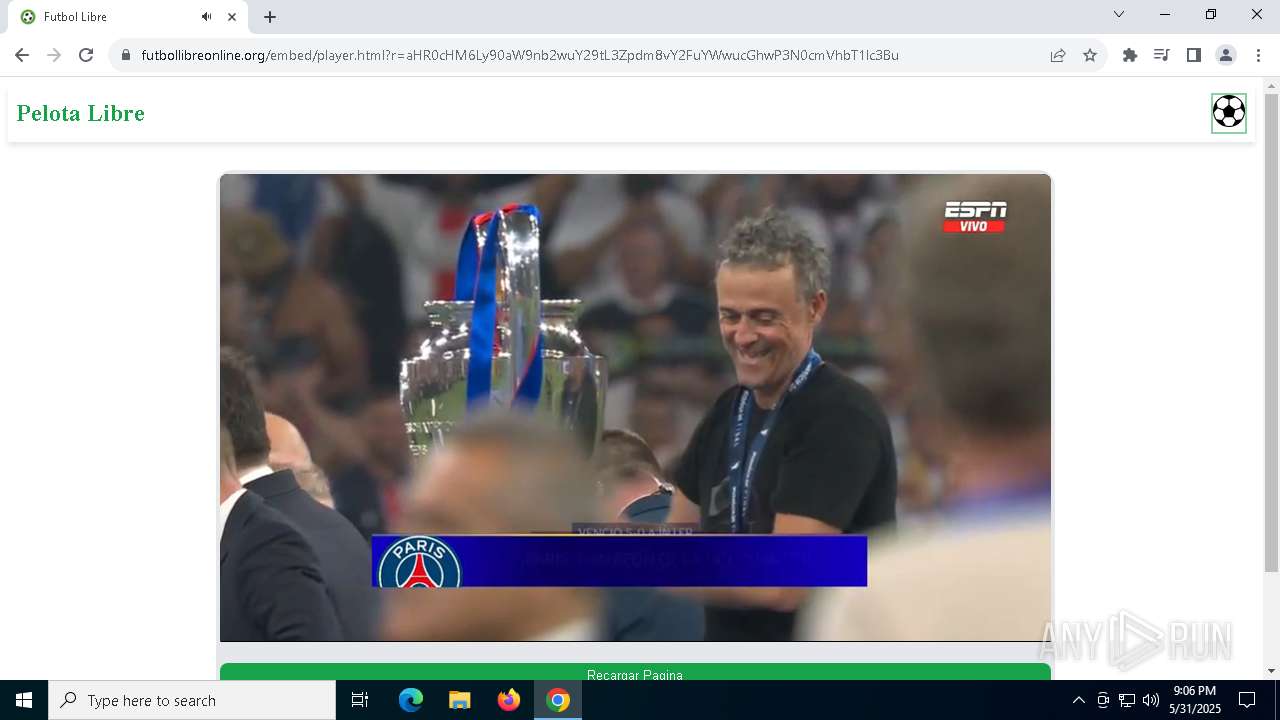Click the browser forward arrow

[x=54, y=55]
